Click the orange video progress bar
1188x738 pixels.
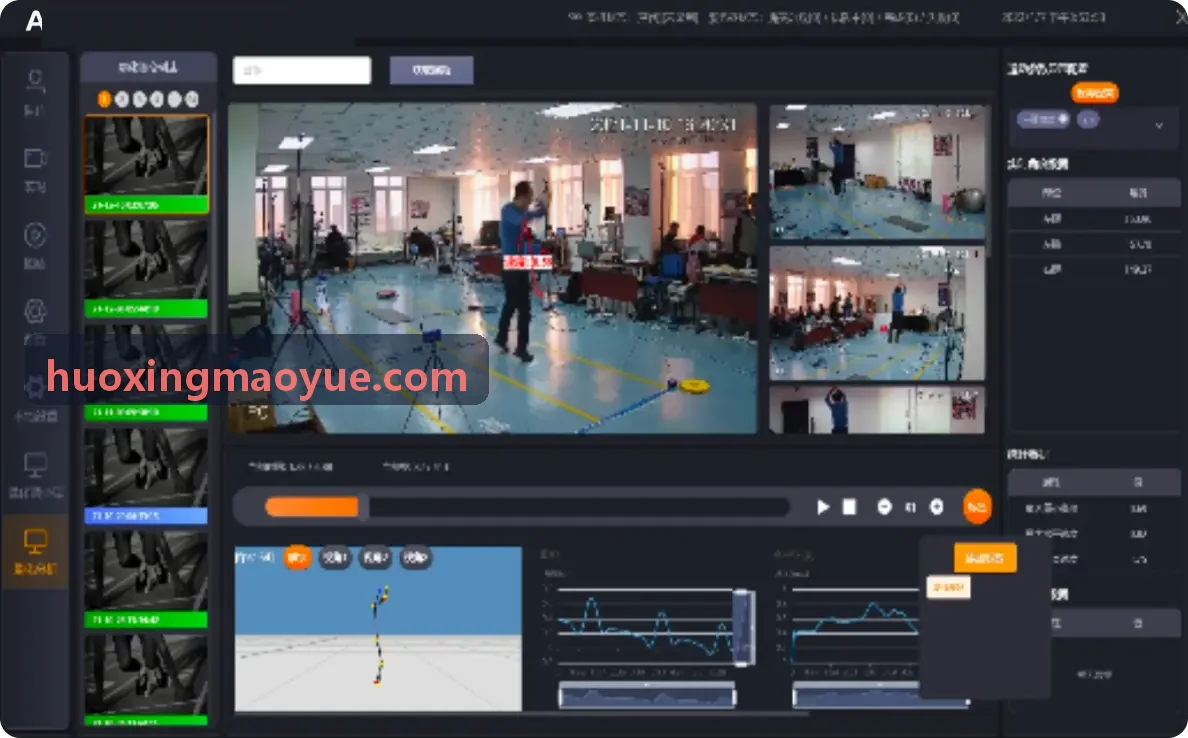(x=311, y=507)
